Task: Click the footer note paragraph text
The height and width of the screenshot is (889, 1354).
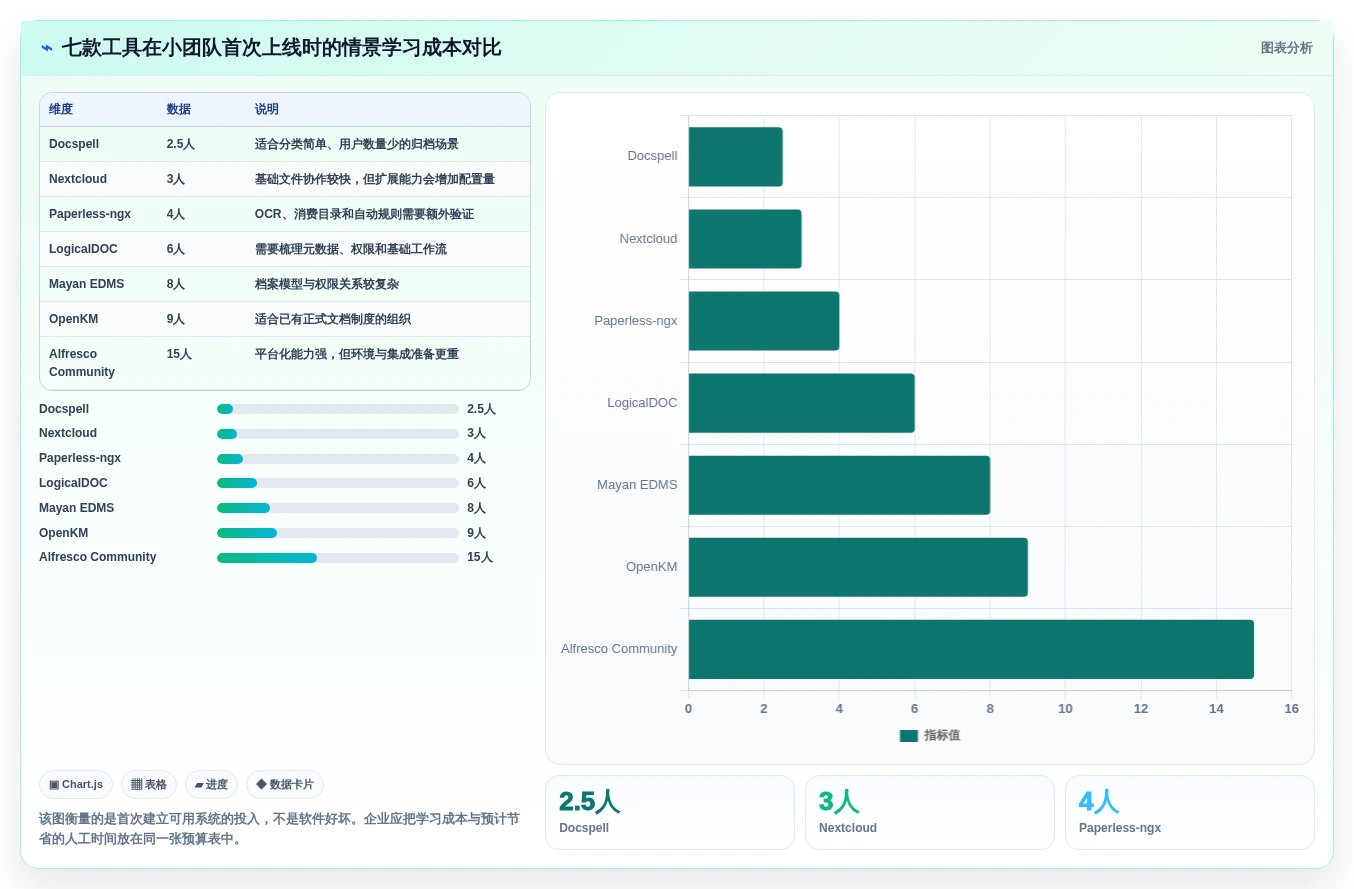Action: coord(279,828)
